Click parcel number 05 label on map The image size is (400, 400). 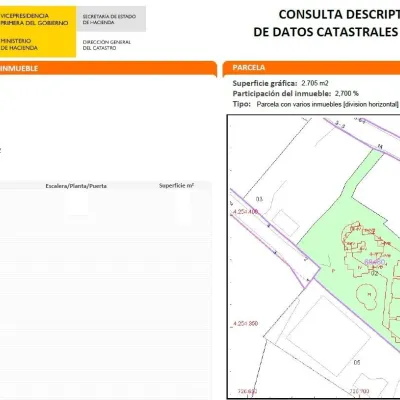click(x=357, y=362)
